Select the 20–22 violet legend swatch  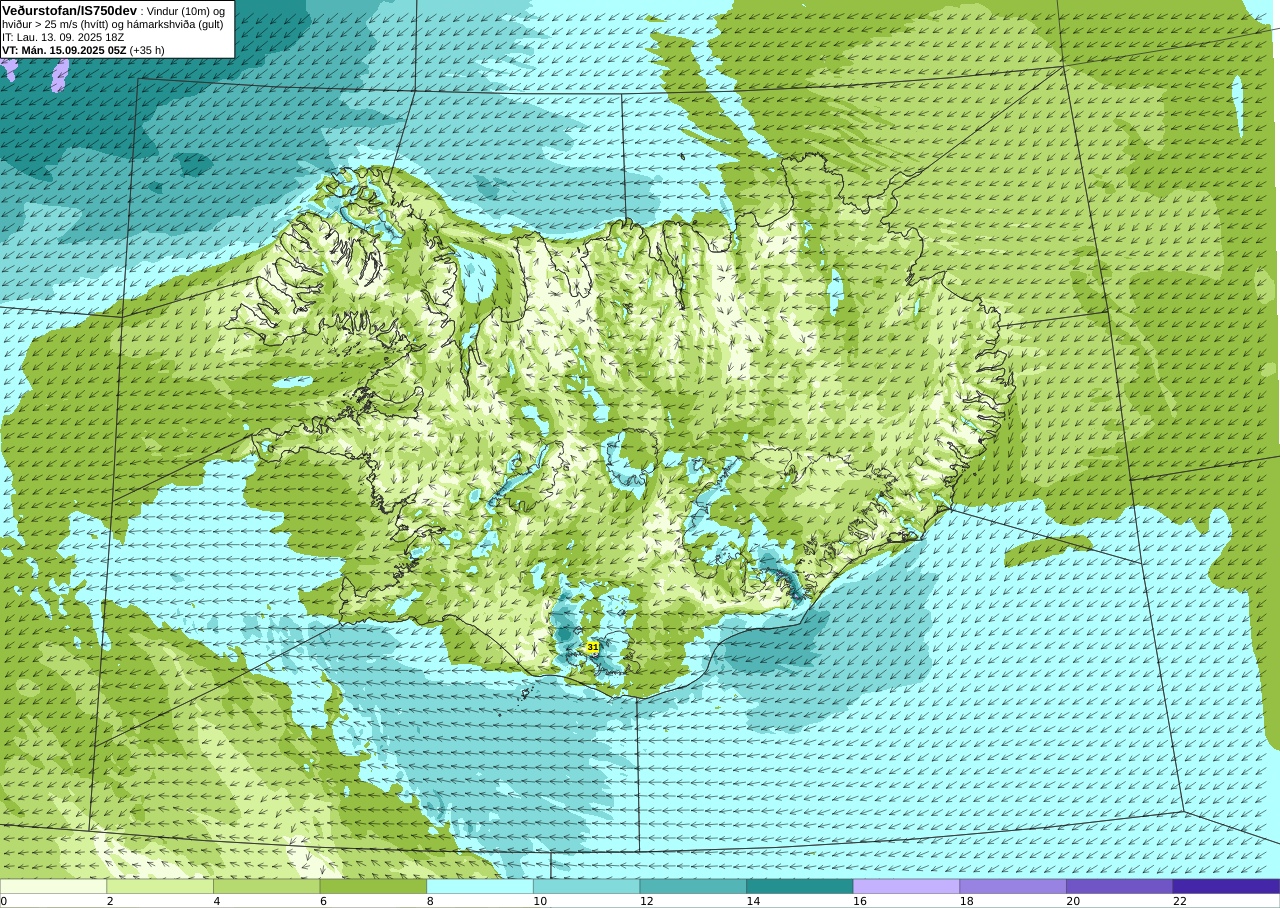pyautogui.click(x=1120, y=886)
